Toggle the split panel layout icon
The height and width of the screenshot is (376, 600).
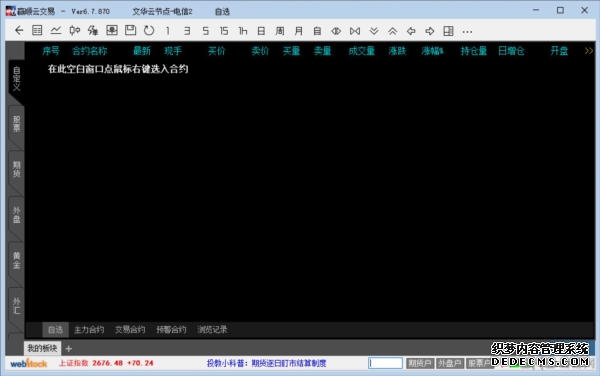pos(448,31)
